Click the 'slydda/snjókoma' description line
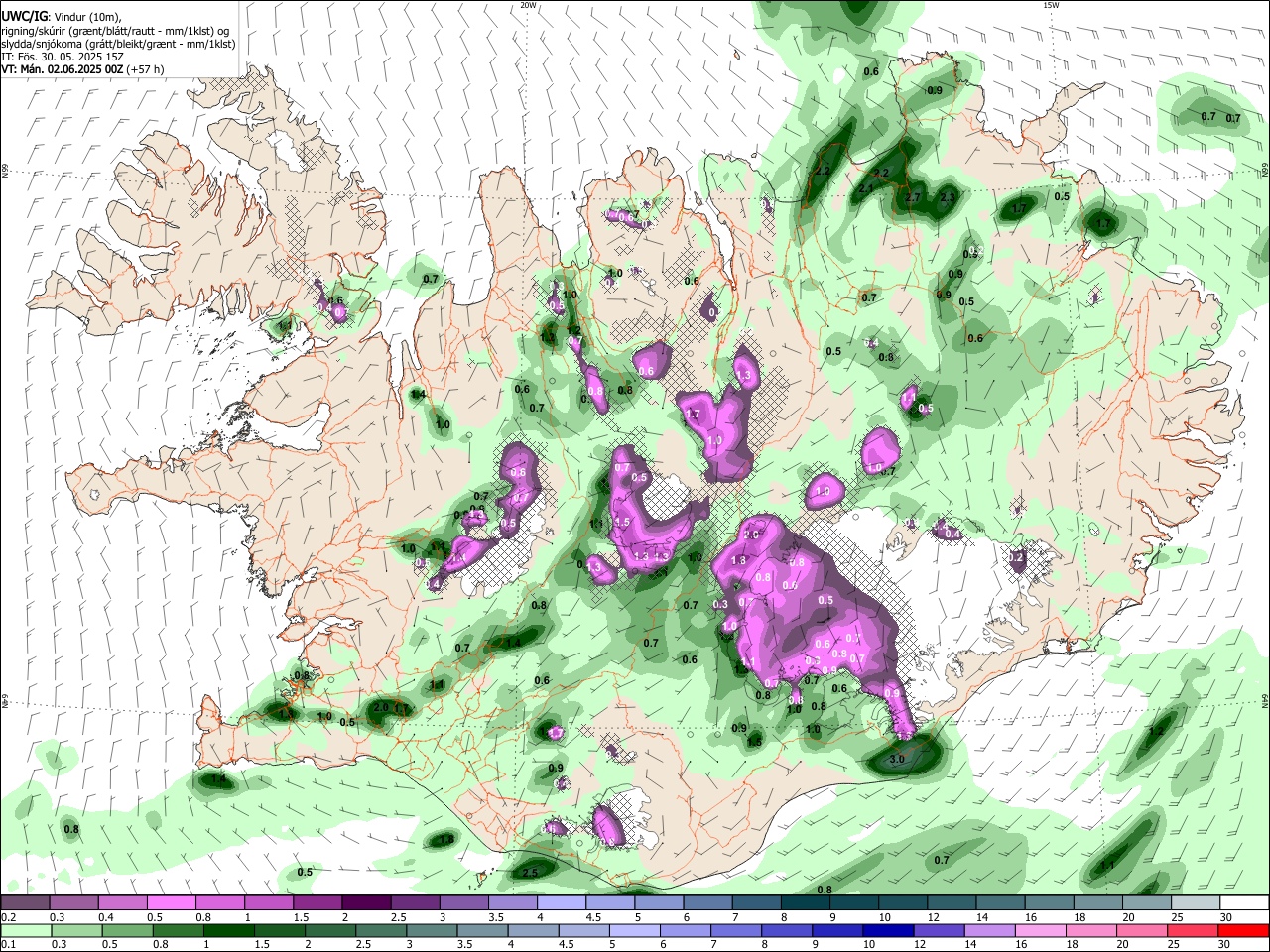The height and width of the screenshot is (952, 1270). click(x=118, y=44)
